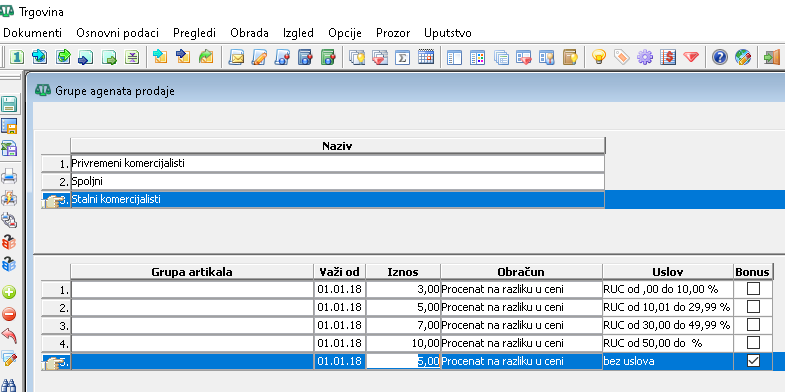785x392 pixels.
Task: Check Bonus box for RUC od ,00 row
Action: [753, 288]
